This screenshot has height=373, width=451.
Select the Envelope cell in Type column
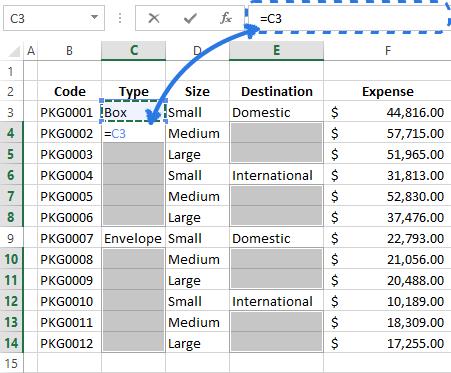click(x=133, y=238)
